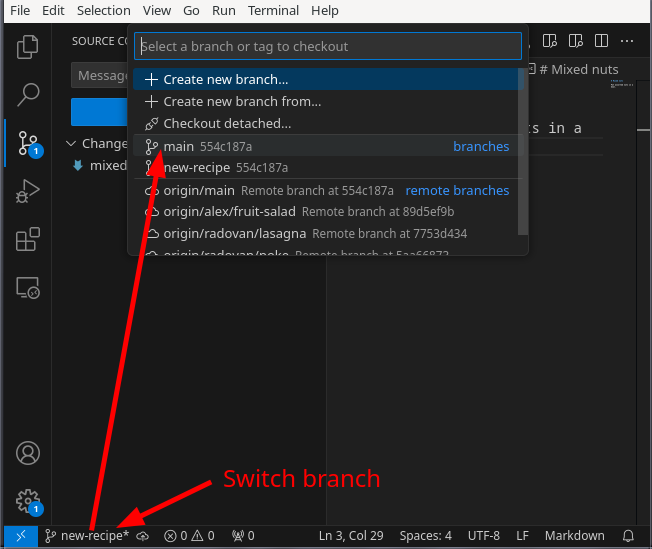Image resolution: width=652 pixels, height=549 pixels.
Task: Open the Manage gear icon
Action: [28, 502]
